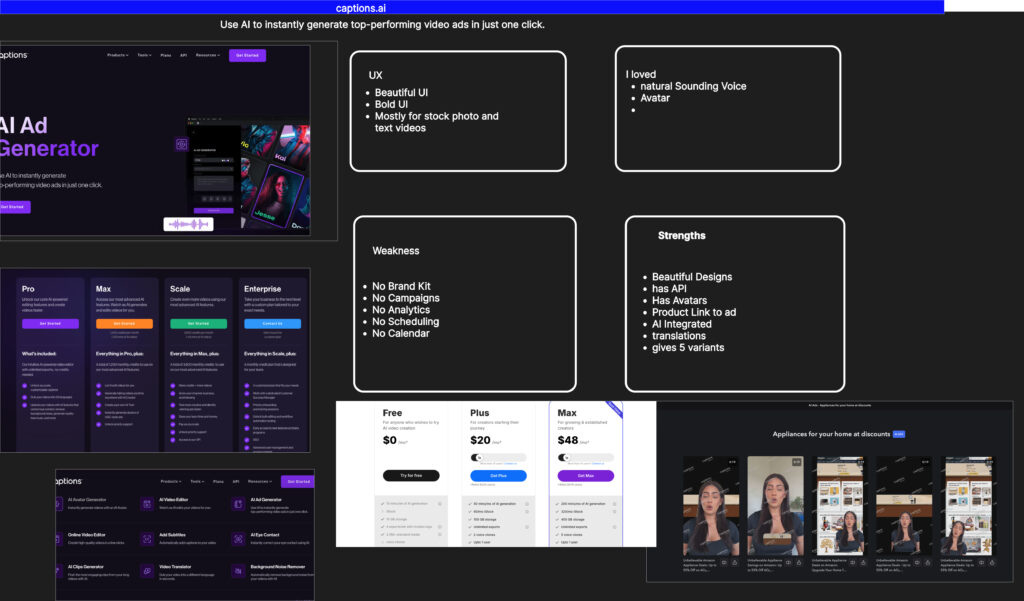Screen dimensions: 1024x601
Task: Select the API menu item in top navbar
Action: 183,55
